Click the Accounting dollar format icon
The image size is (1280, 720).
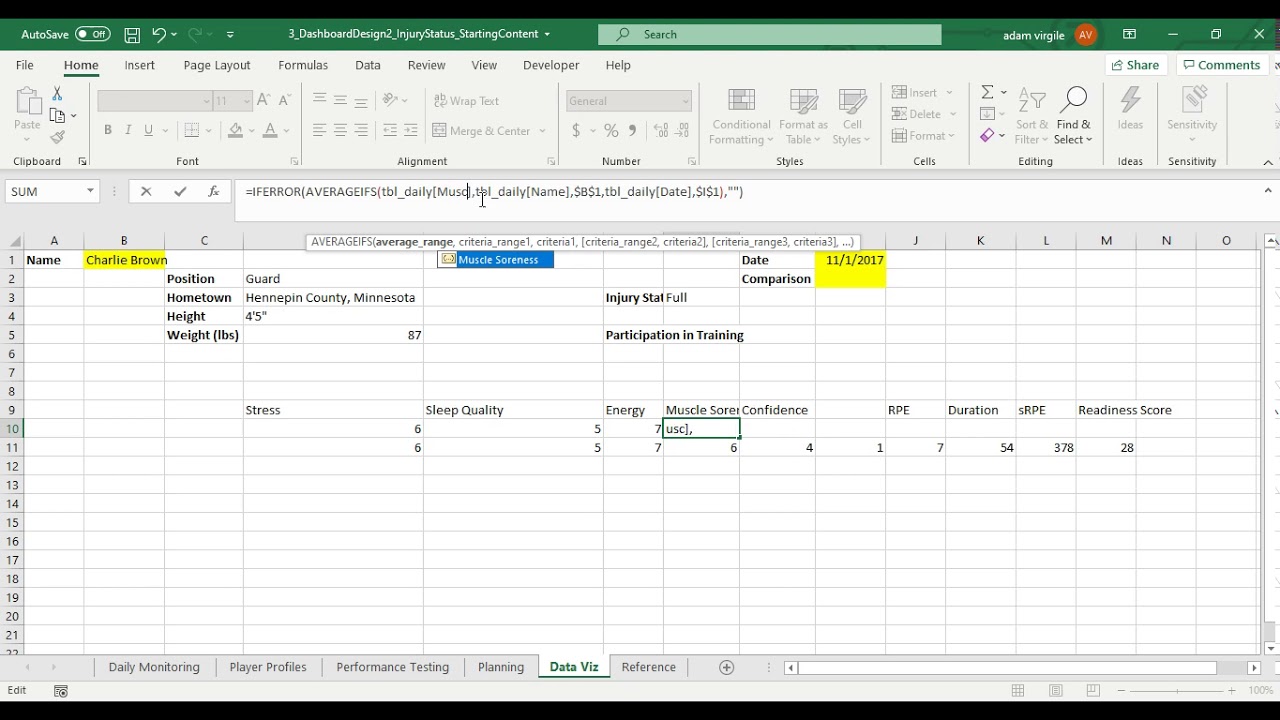[x=576, y=131]
